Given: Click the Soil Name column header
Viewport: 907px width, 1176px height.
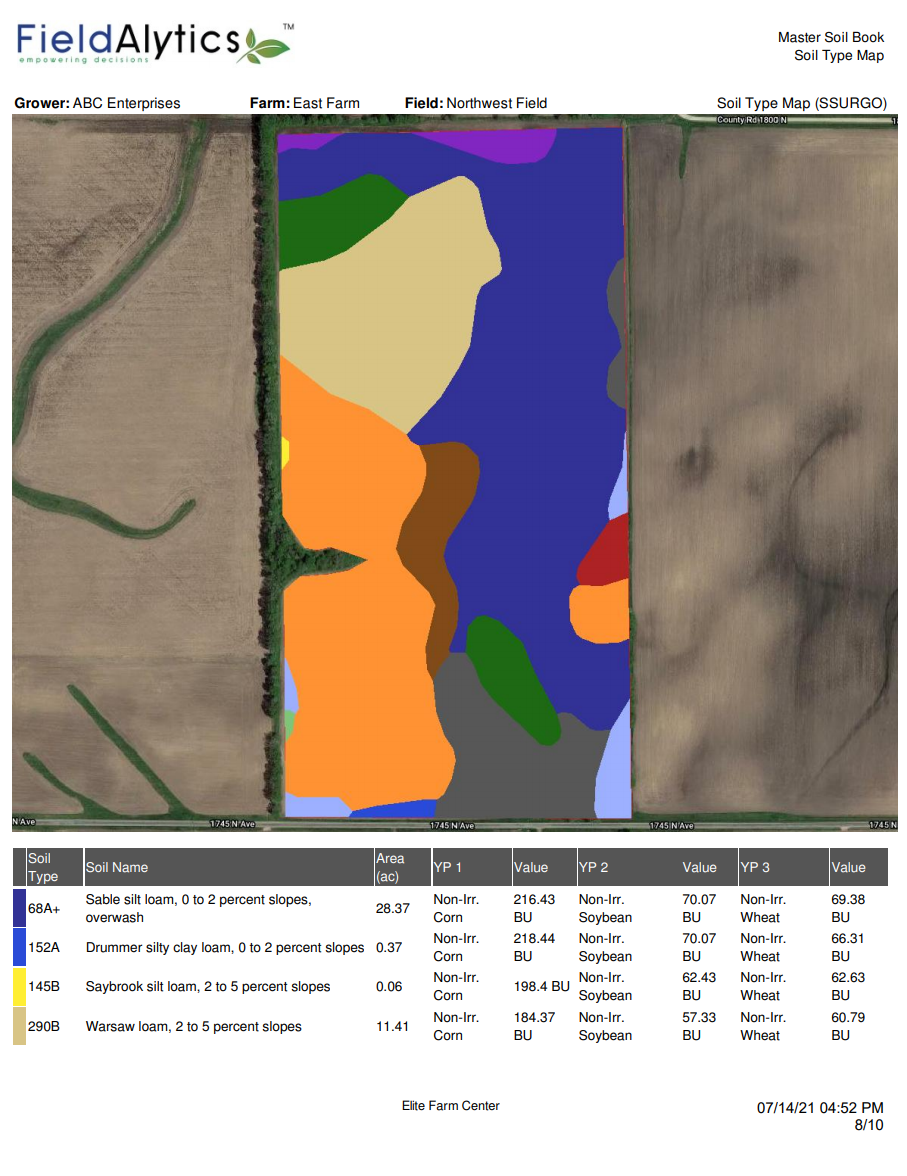Looking at the screenshot, I should 118,867.
